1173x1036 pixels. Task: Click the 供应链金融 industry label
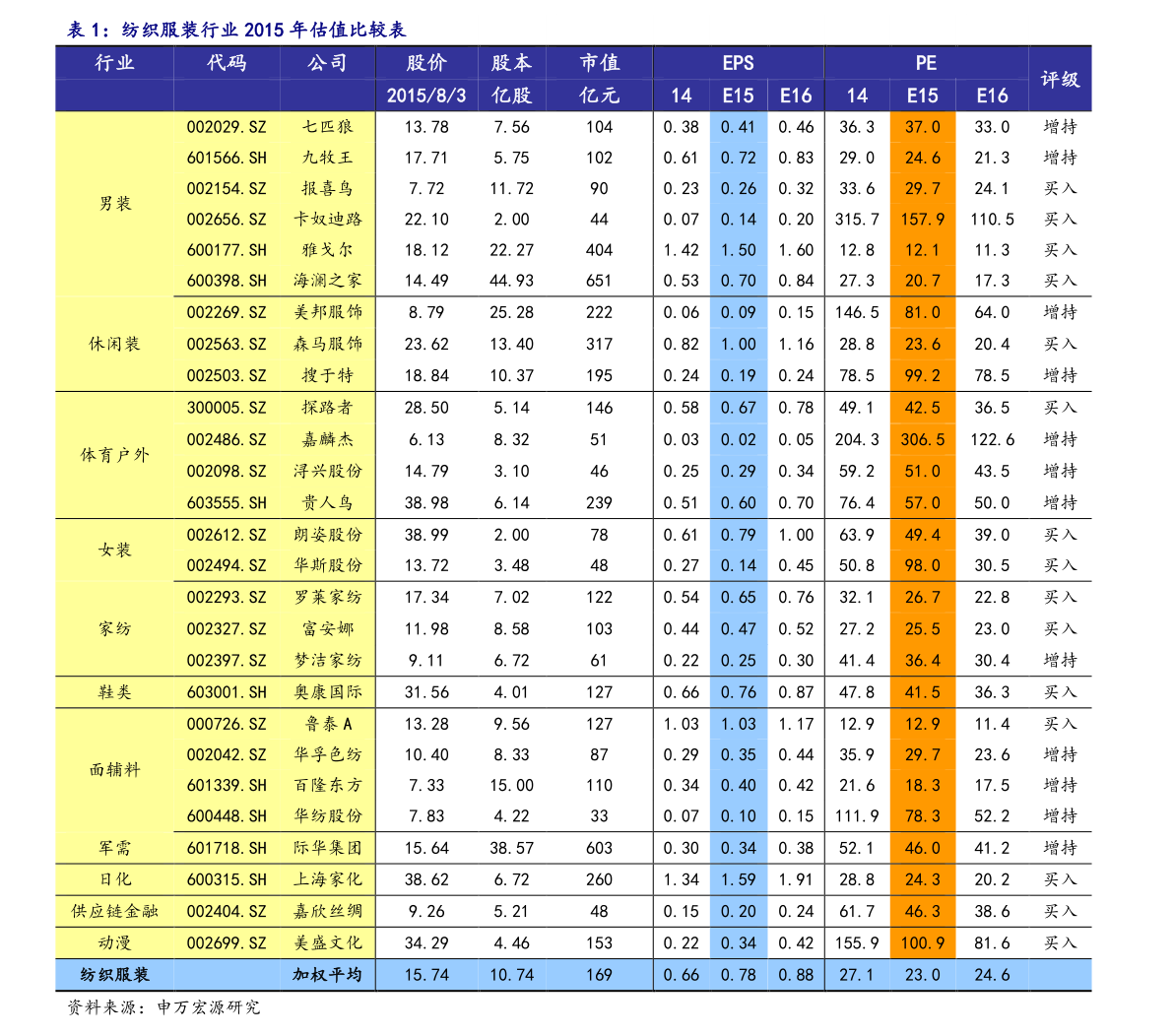(115, 911)
